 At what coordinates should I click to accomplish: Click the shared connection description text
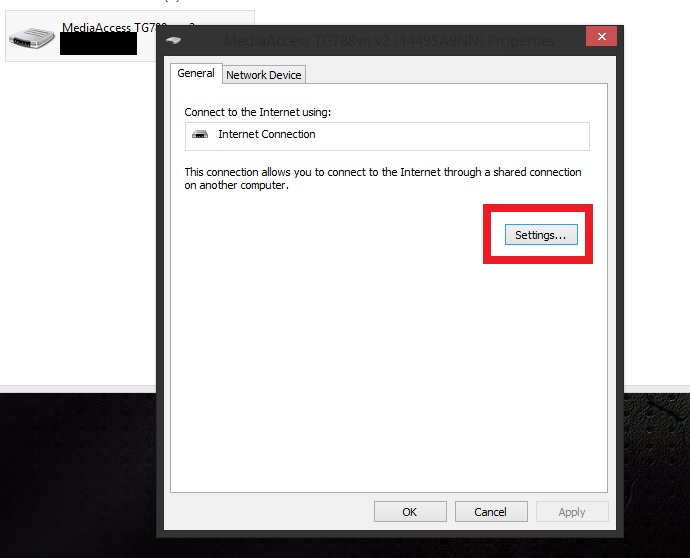[383, 178]
